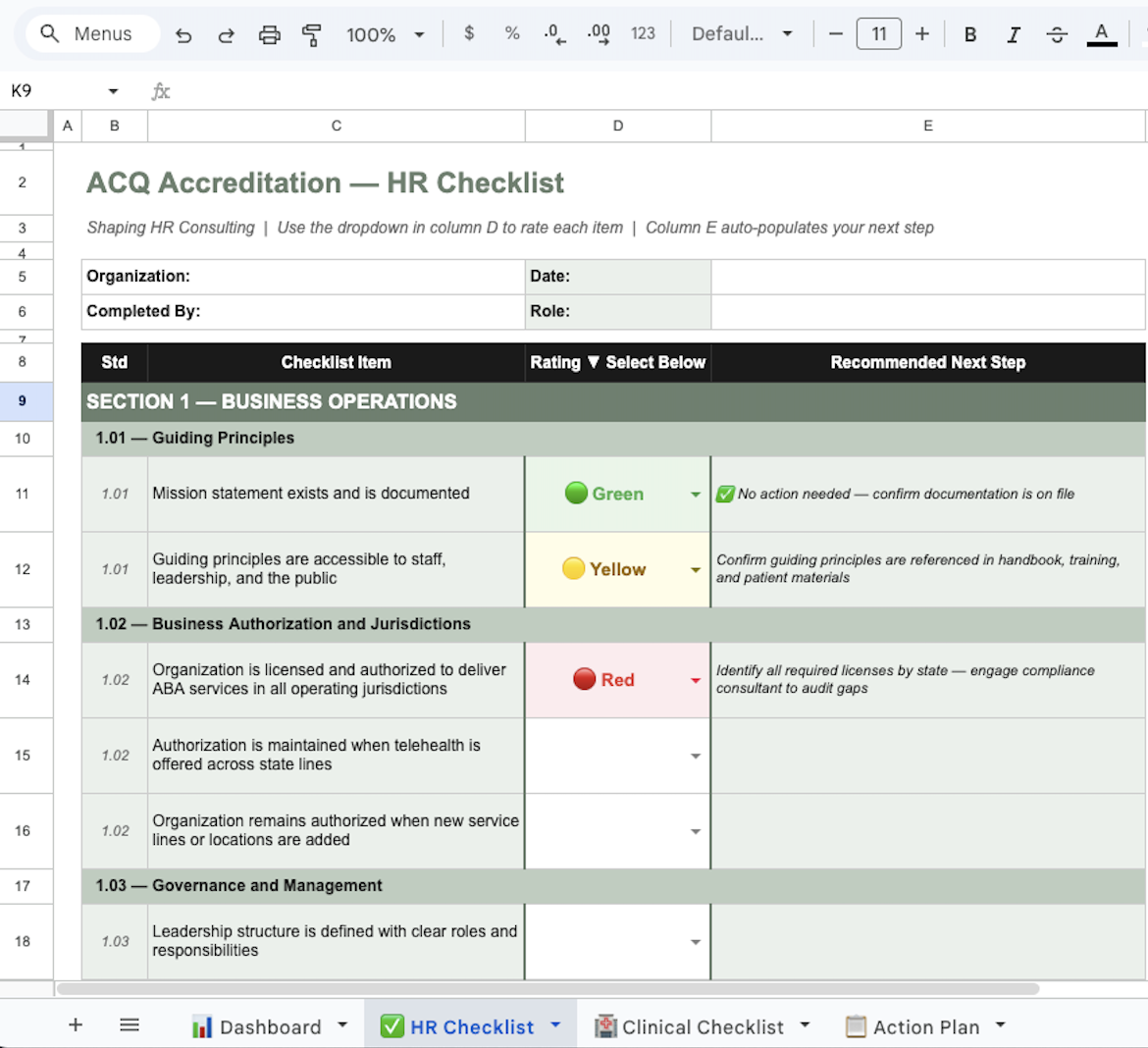Screen dimensions: 1148x1048
Task: Open Dashboard tab options arrow
Action: tap(341, 1024)
